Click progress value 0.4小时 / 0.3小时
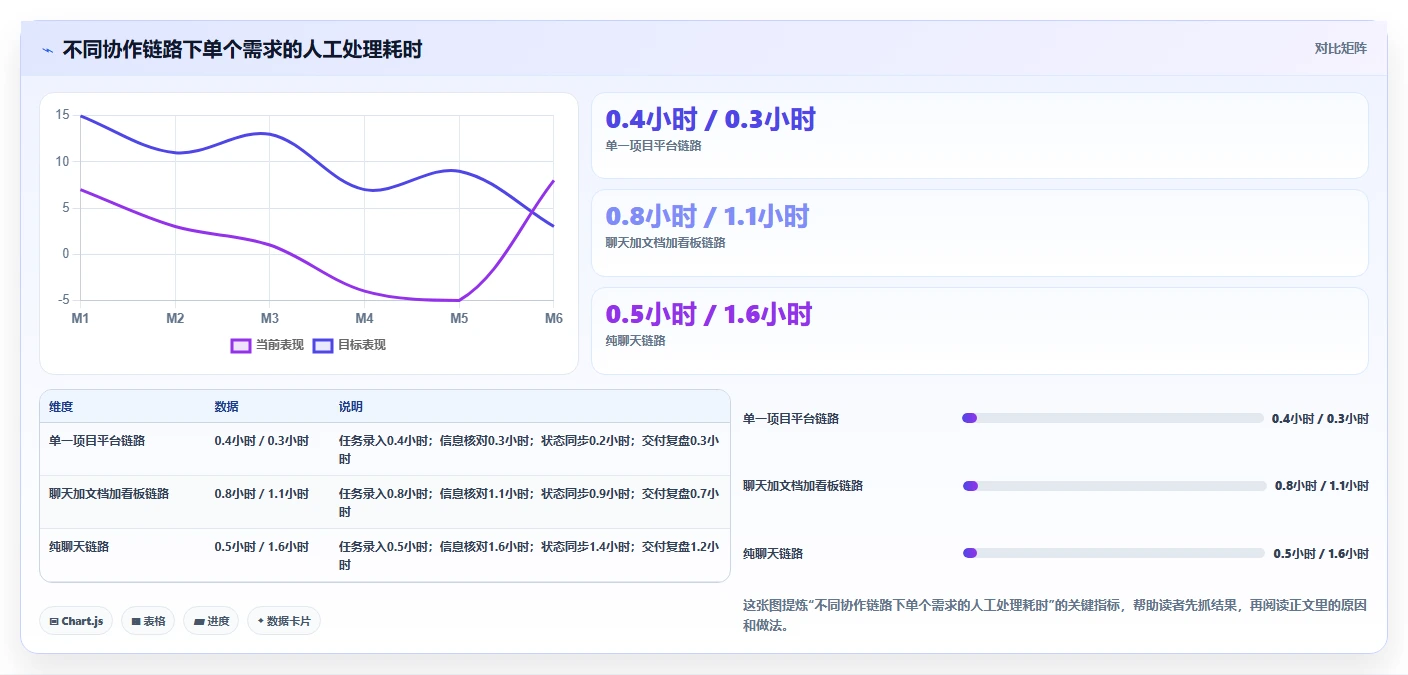1408x675 pixels. [x=1320, y=419]
